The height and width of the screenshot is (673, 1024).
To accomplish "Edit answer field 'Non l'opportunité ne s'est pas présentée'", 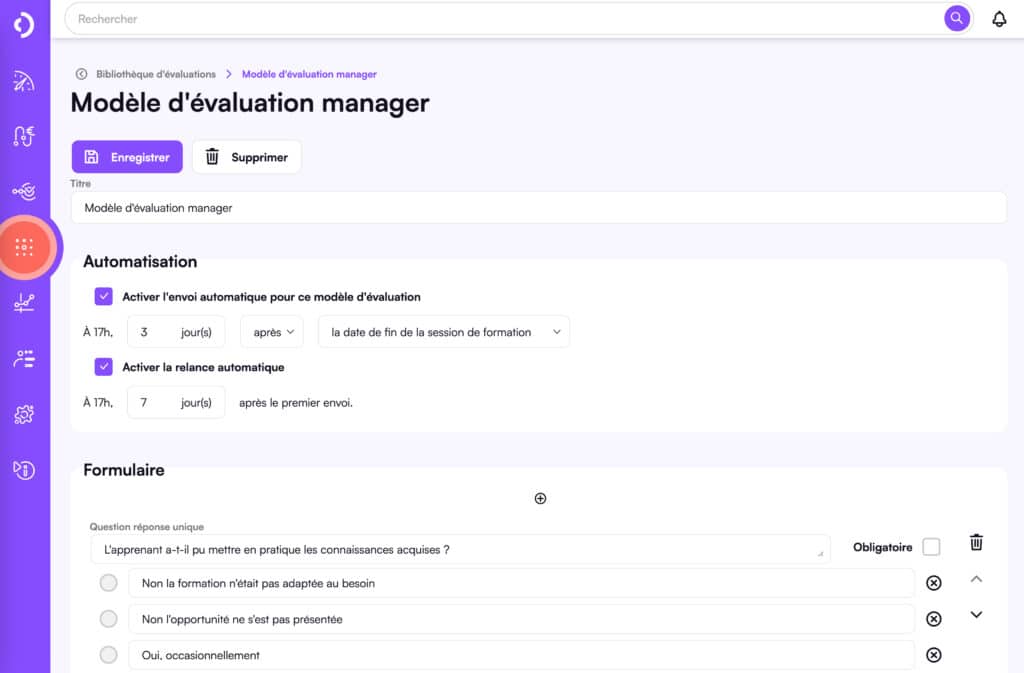I will (521, 619).
